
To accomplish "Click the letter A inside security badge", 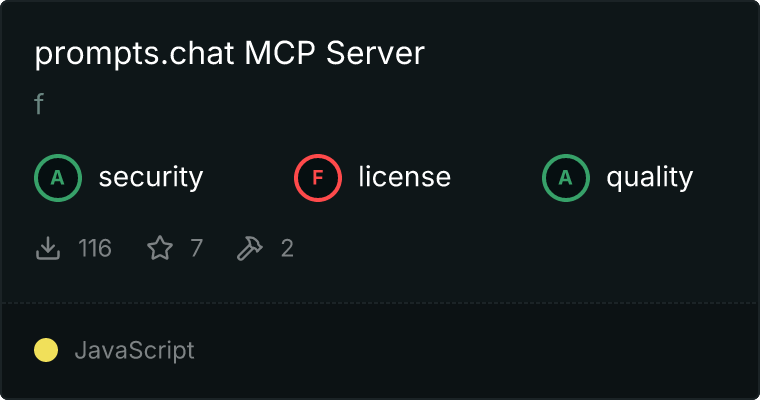I will tap(58, 178).
